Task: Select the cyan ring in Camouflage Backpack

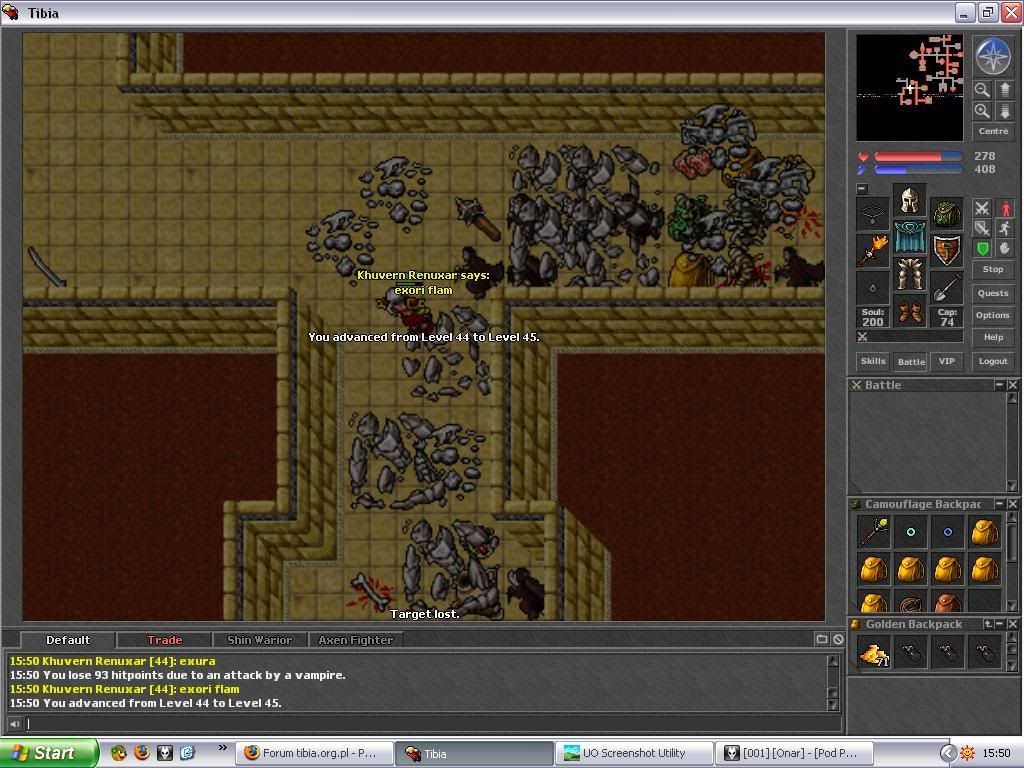Action: click(x=910, y=532)
